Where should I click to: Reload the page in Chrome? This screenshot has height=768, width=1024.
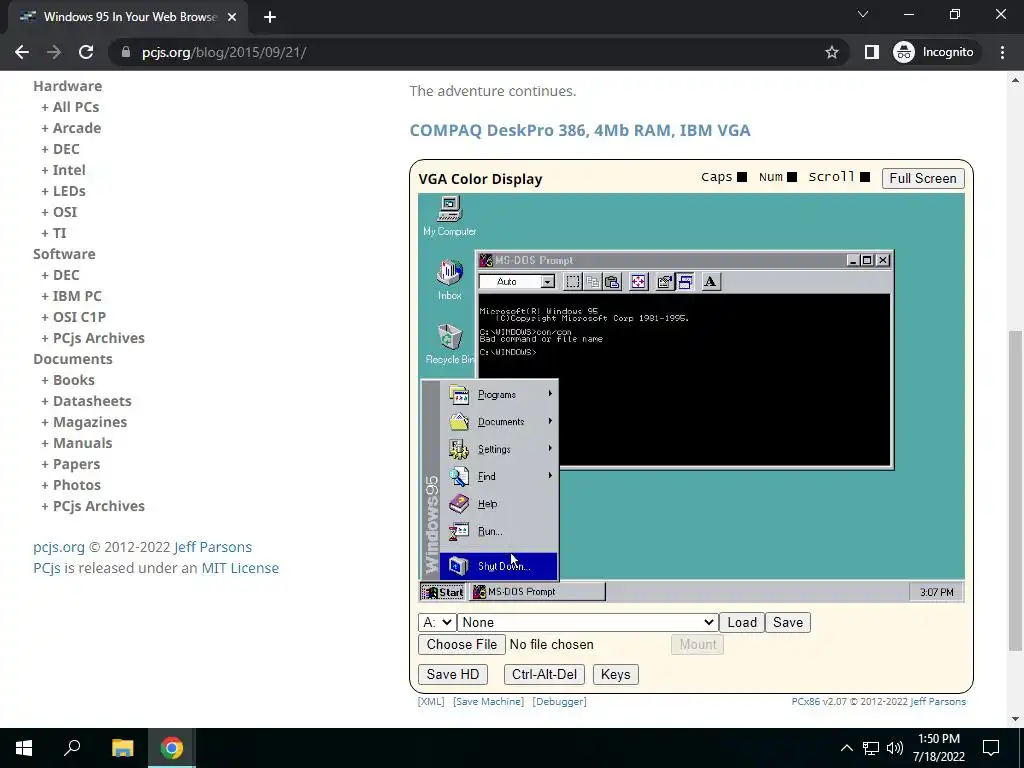(x=86, y=52)
